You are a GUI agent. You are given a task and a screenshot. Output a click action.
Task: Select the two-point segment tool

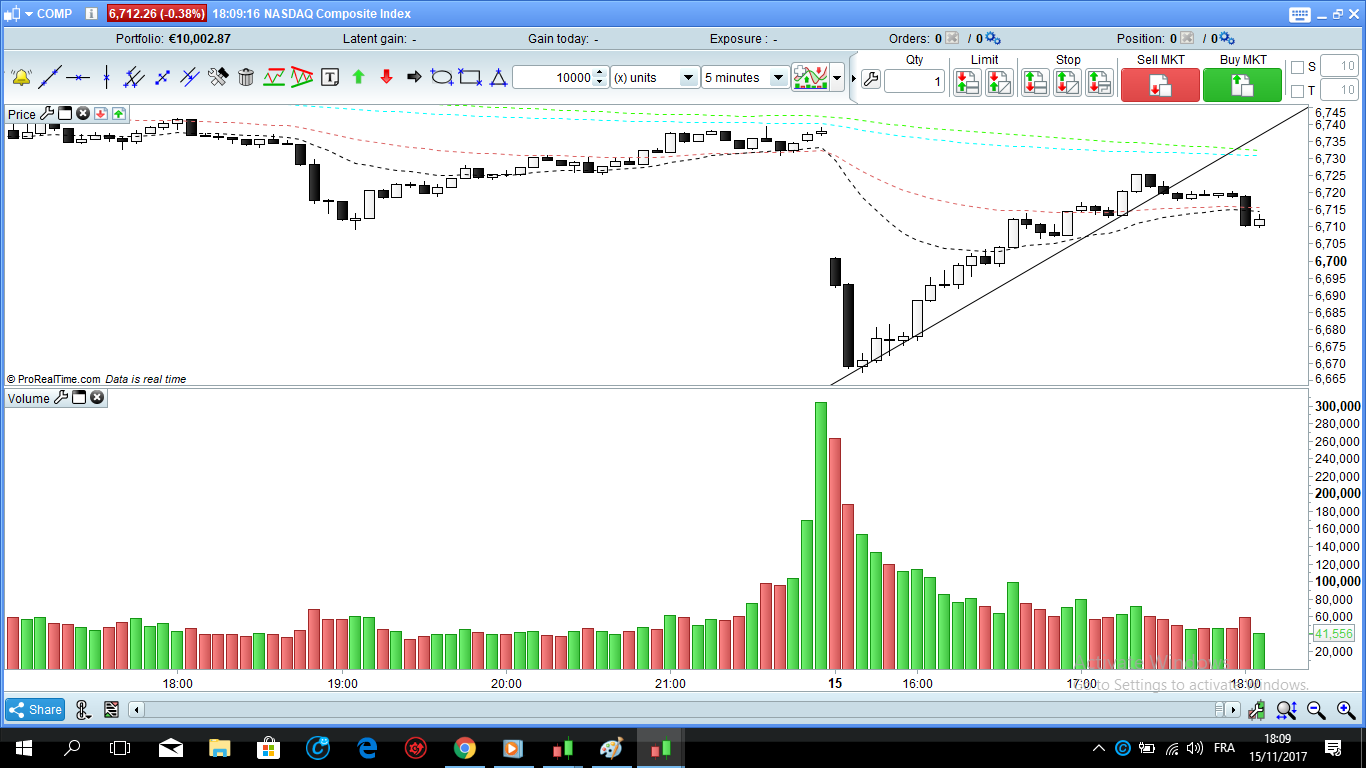[x=162, y=77]
